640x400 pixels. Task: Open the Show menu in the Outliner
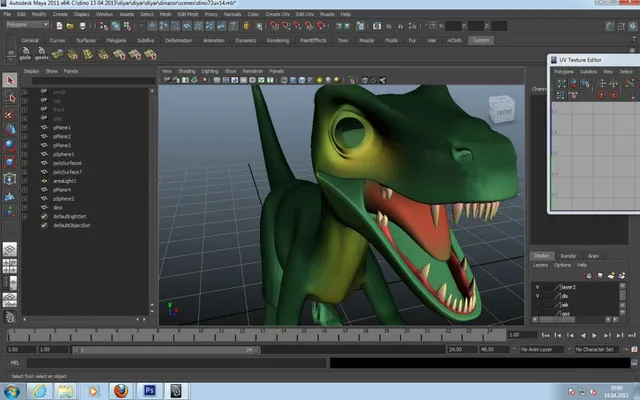(51, 71)
